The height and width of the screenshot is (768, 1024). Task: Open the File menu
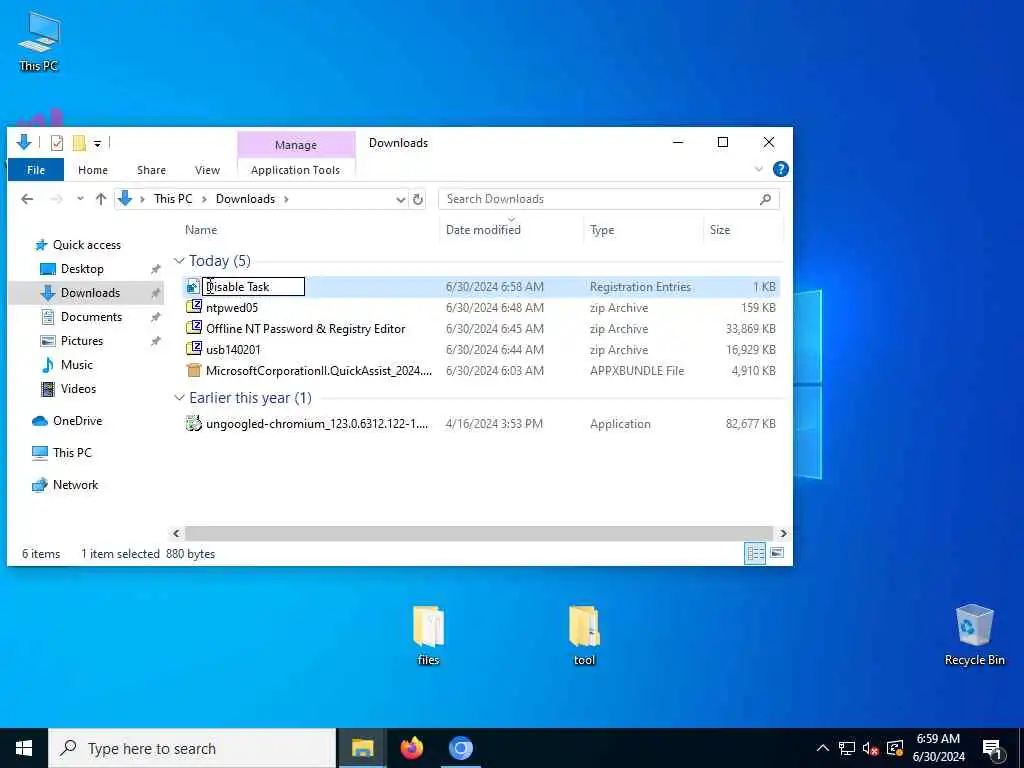click(36, 170)
